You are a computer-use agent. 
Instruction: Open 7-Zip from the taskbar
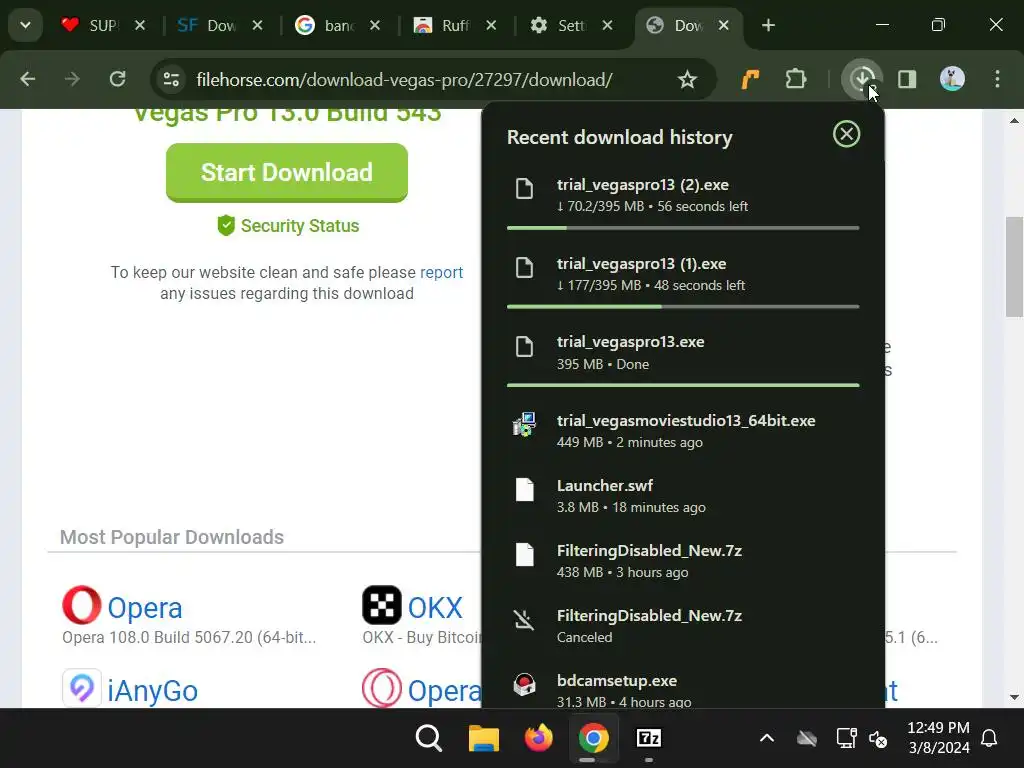point(648,738)
